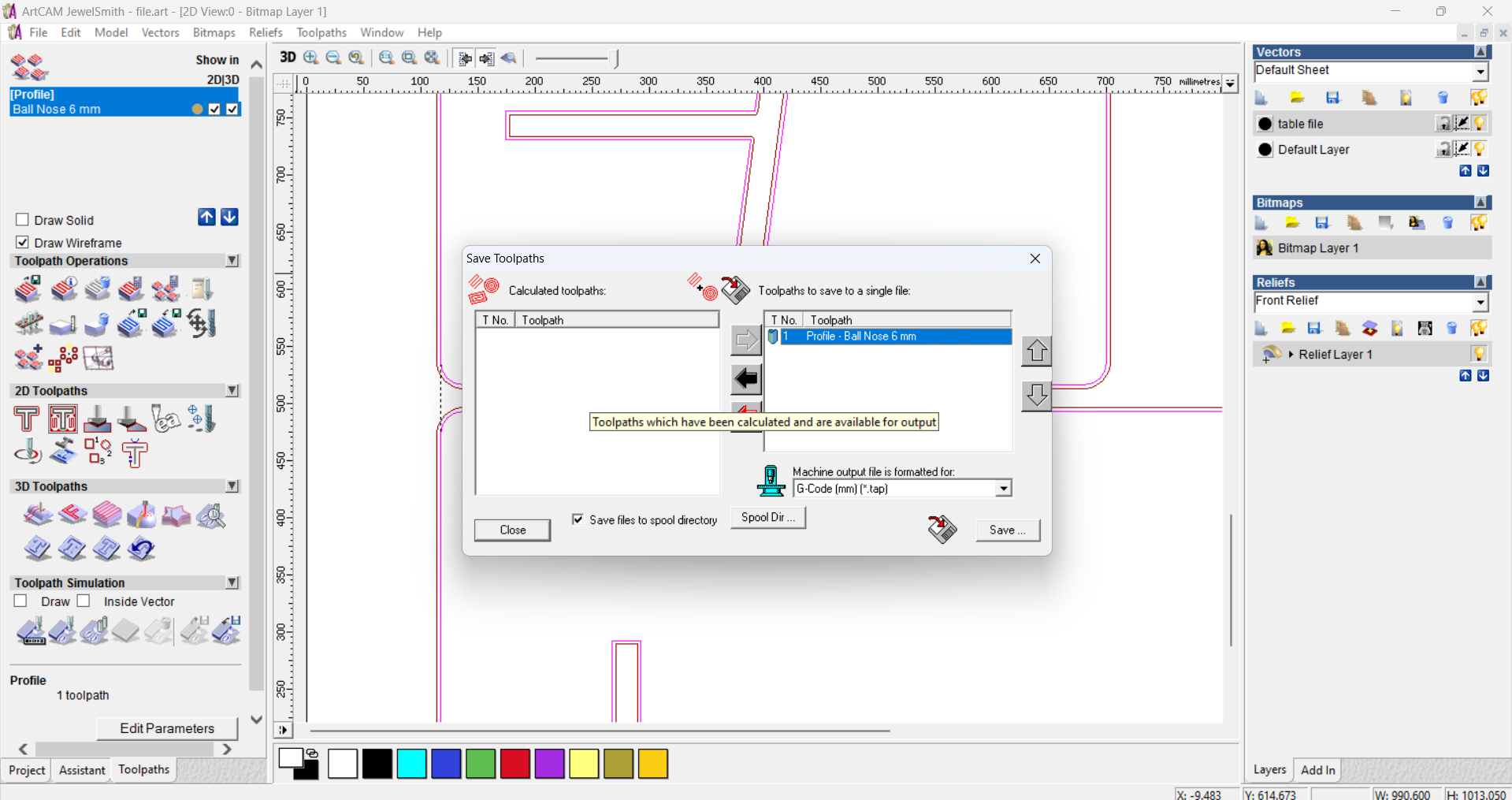Move relief layer down arrow
The height and width of the screenshot is (800, 1512).
(x=1483, y=375)
